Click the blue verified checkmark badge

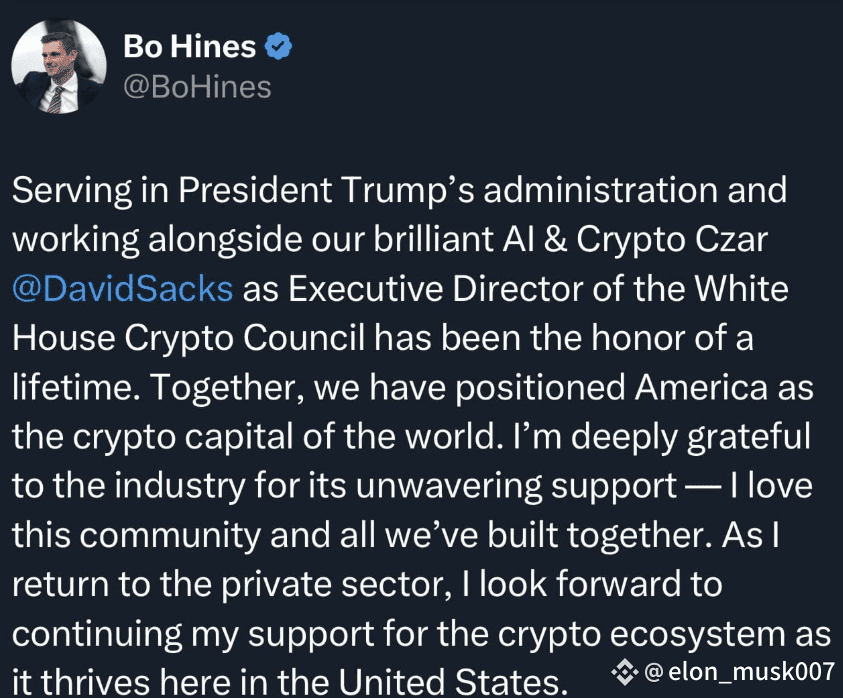tap(278, 46)
